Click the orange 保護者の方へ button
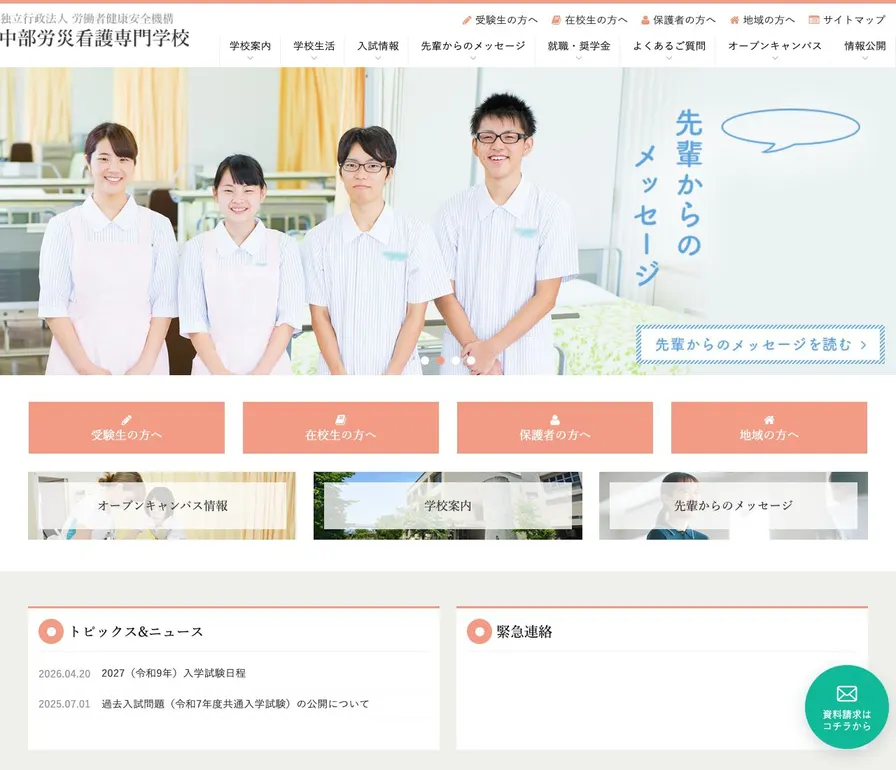The width and height of the screenshot is (896, 770). (555, 427)
